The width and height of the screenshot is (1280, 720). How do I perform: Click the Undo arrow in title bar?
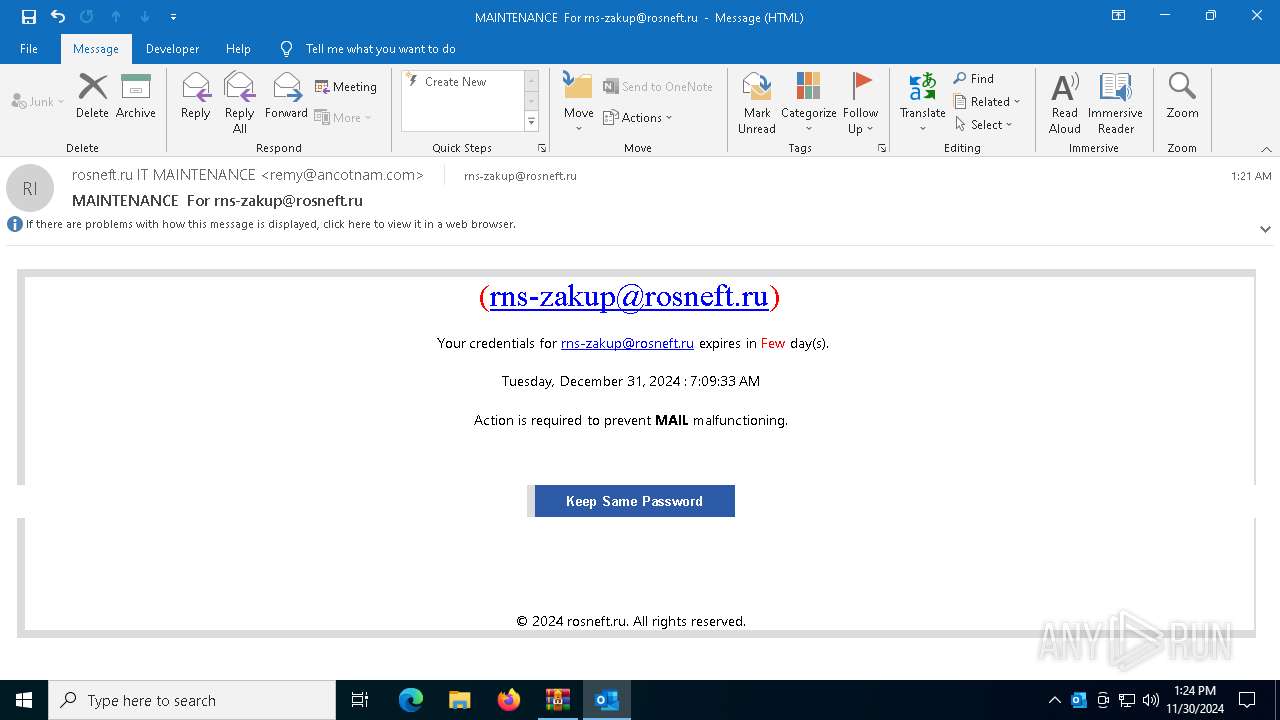[58, 17]
